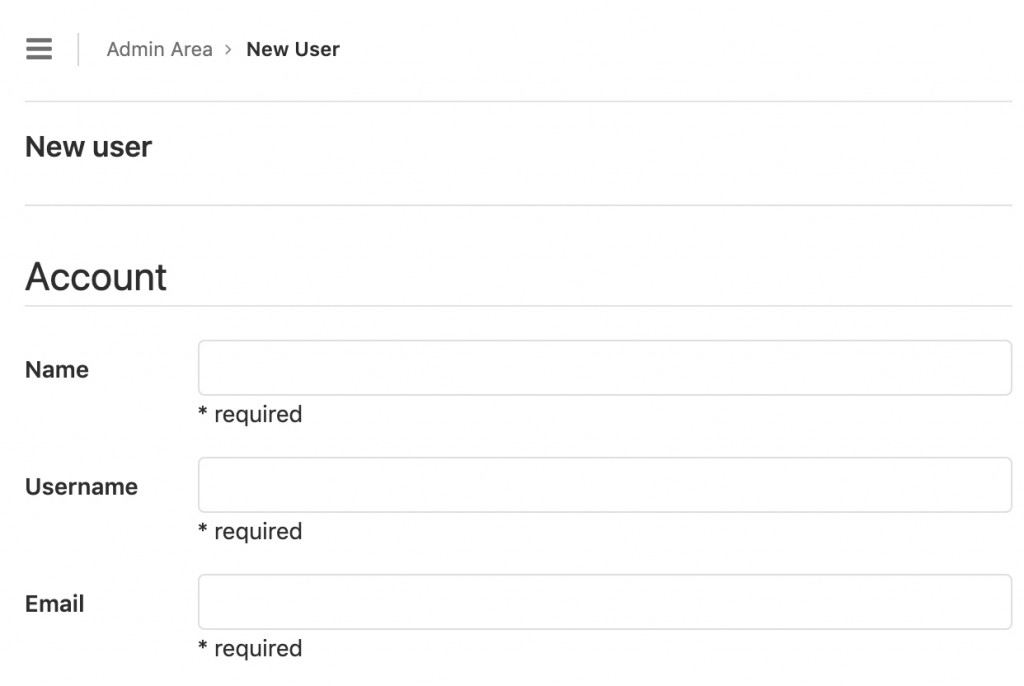
Task: Click the Name field label
Action: pos(57,370)
